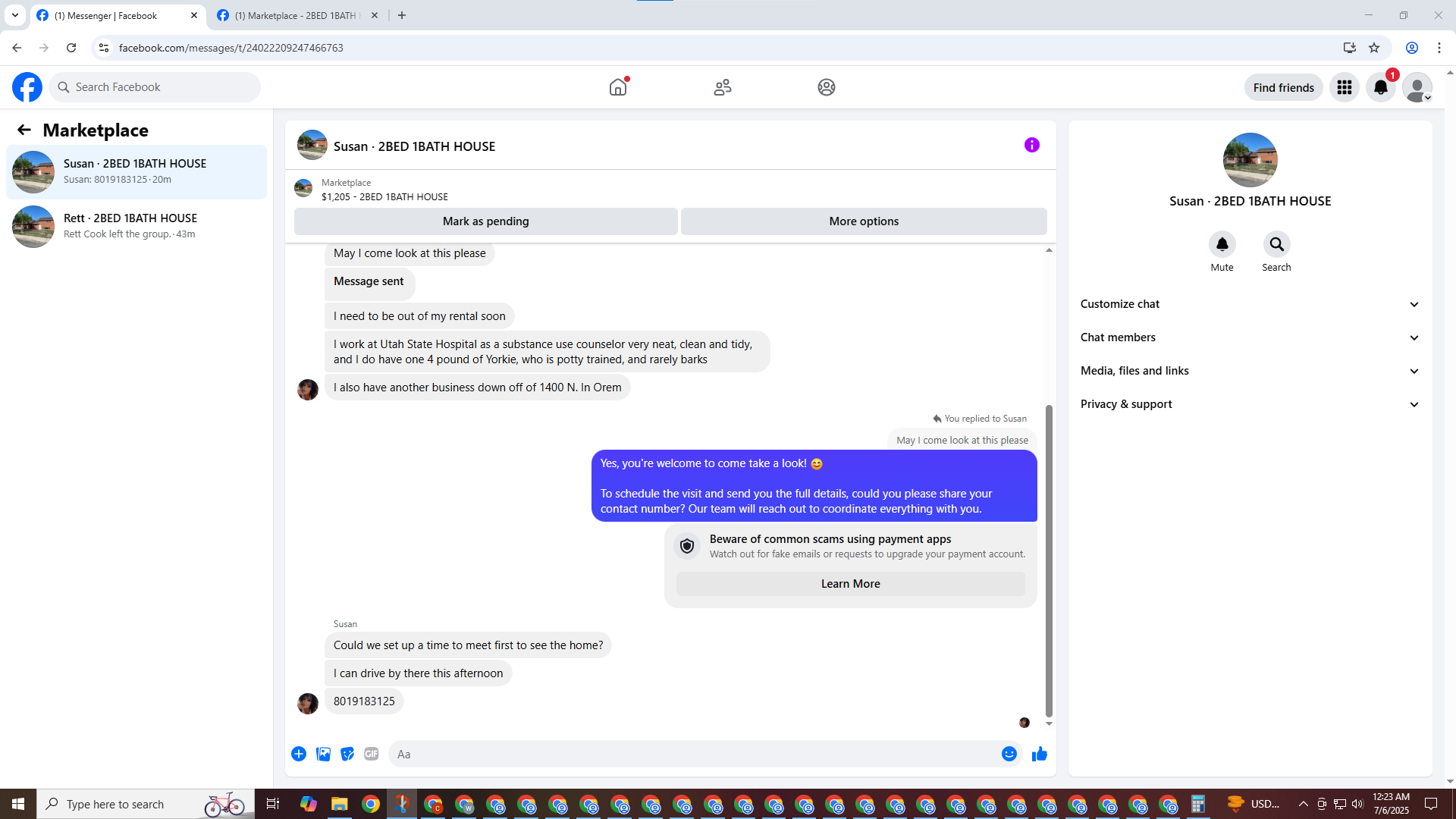Open more actions plus icon

(x=299, y=754)
